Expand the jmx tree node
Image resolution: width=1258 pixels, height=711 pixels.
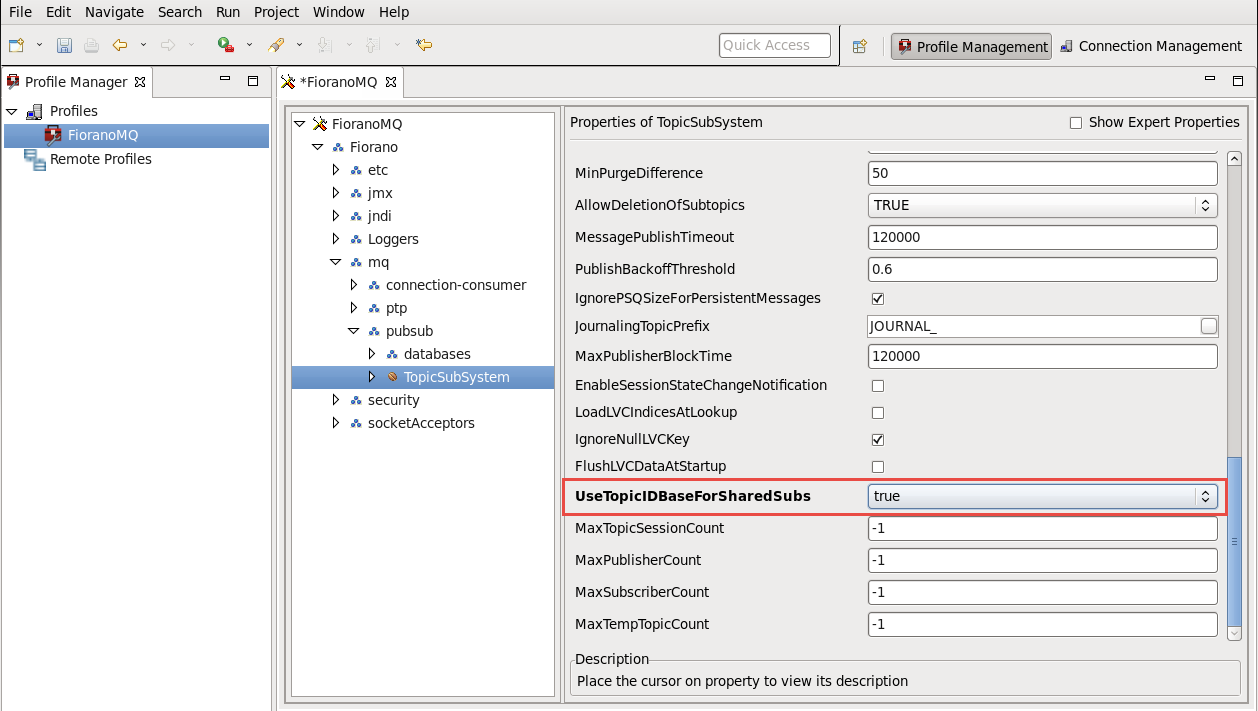click(336, 193)
